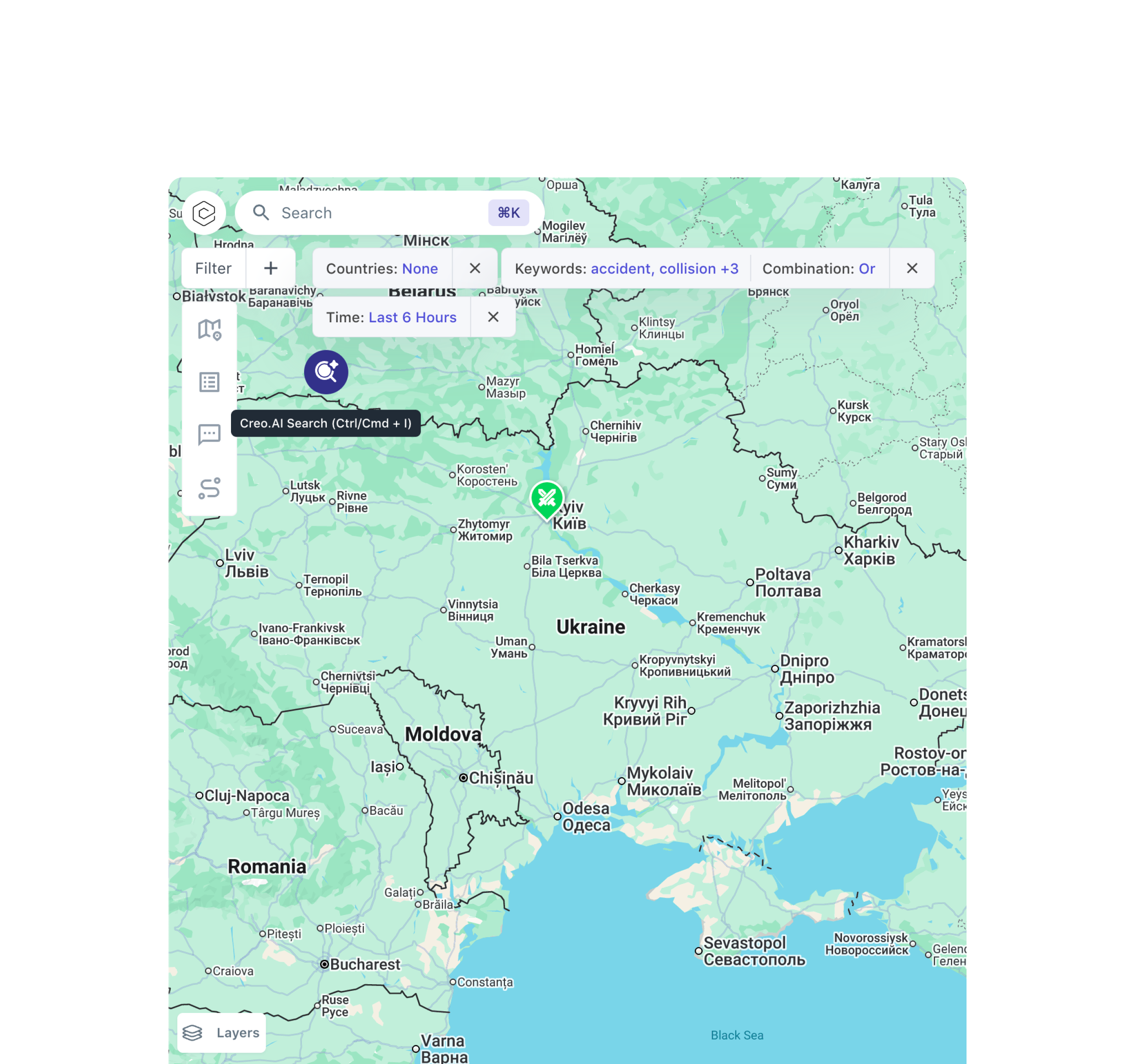Remove the Time Last 6 Hours filter
Viewport: 1135px width, 1064px height.
click(493, 317)
